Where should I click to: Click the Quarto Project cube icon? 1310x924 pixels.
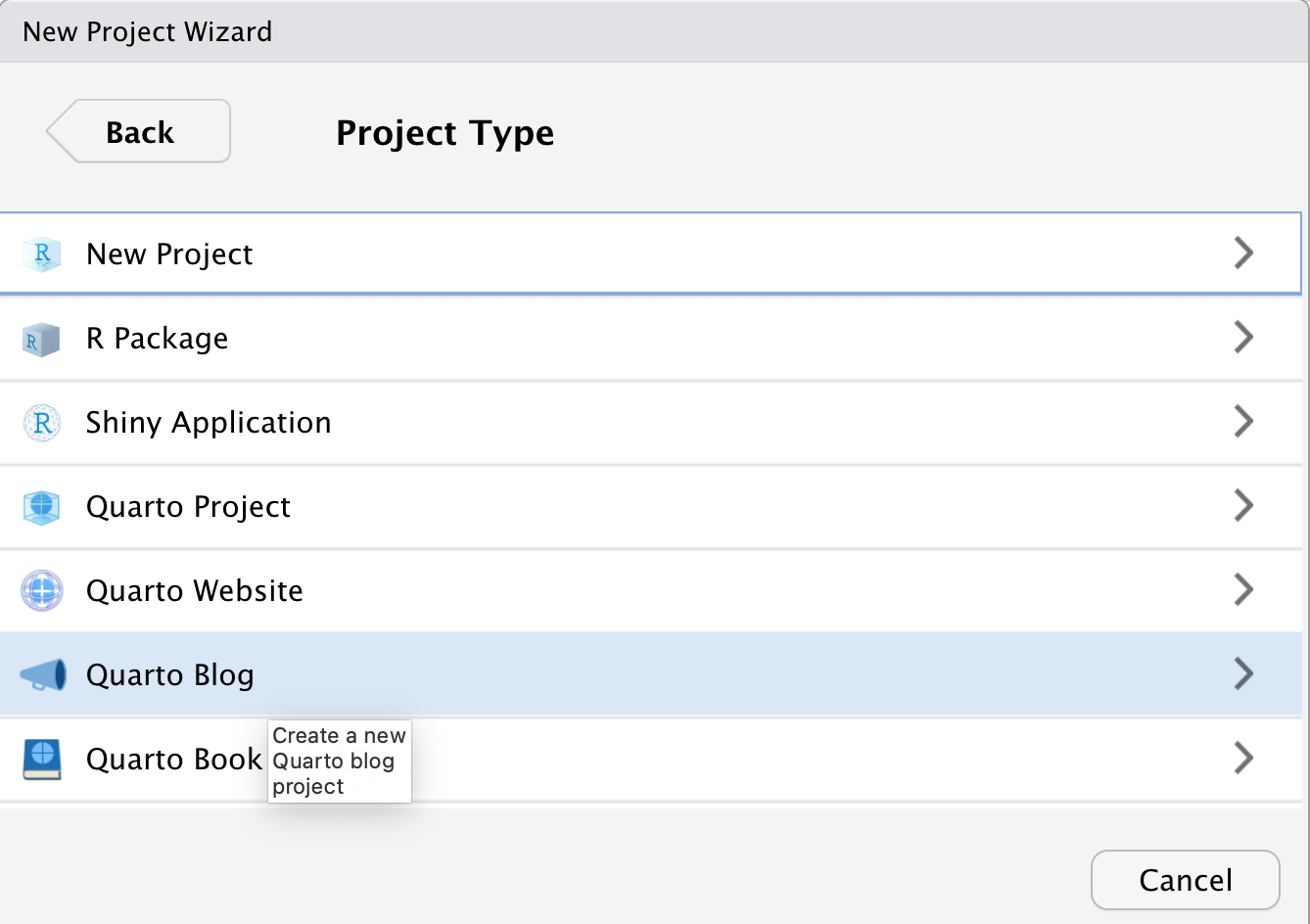point(42,507)
